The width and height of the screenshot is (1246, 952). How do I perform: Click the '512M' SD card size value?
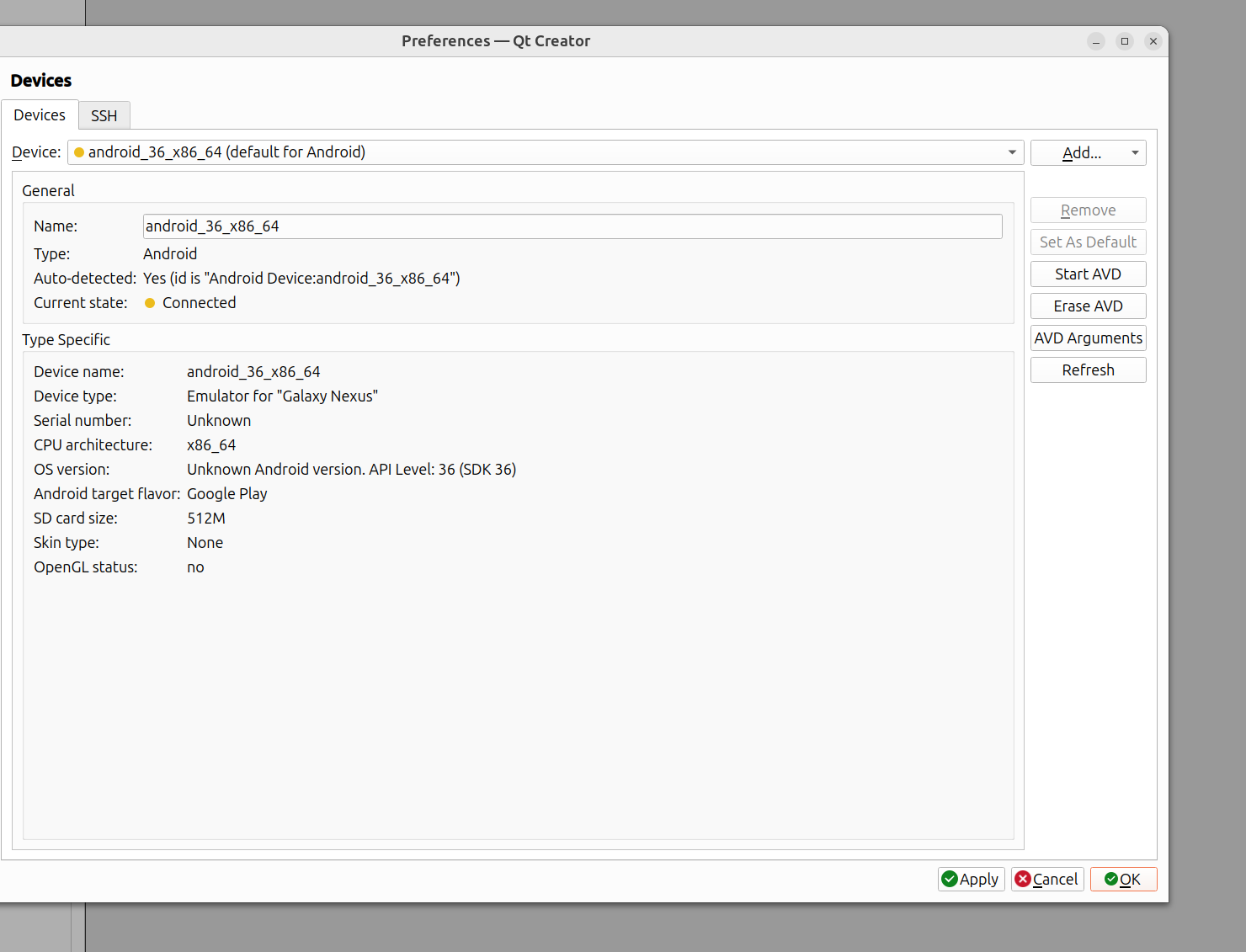coord(206,519)
